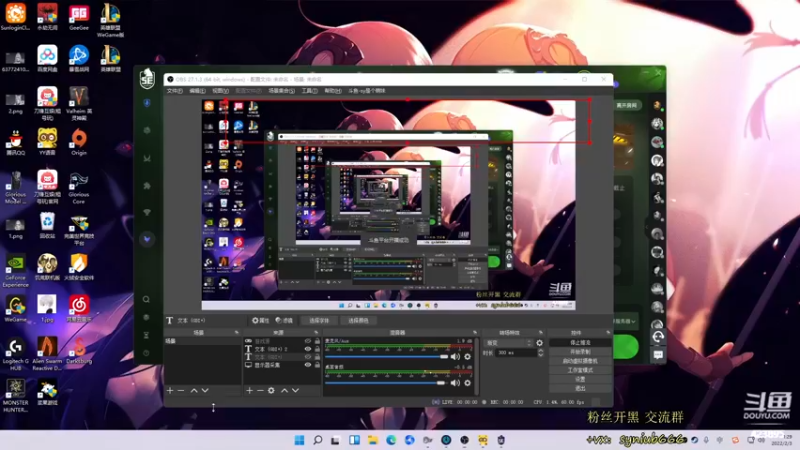Click 桌面音频 volume slider
Viewport: 800px width, 450px height.
point(385,383)
